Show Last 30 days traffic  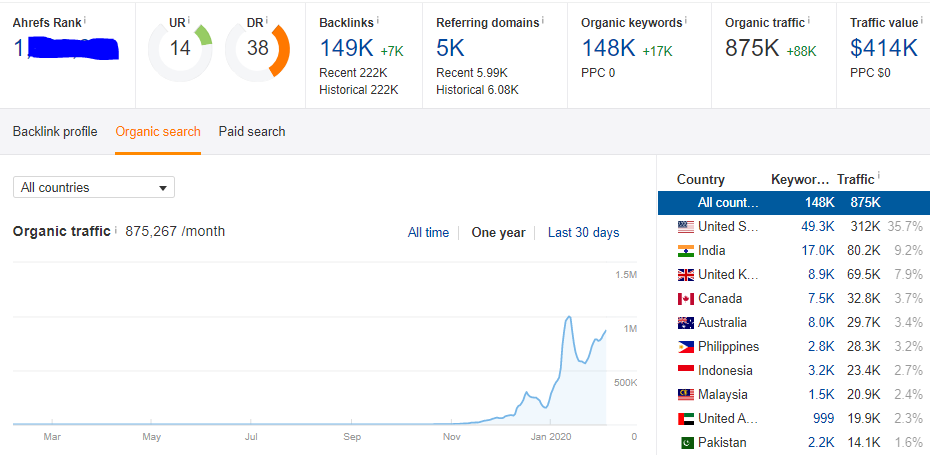[584, 233]
